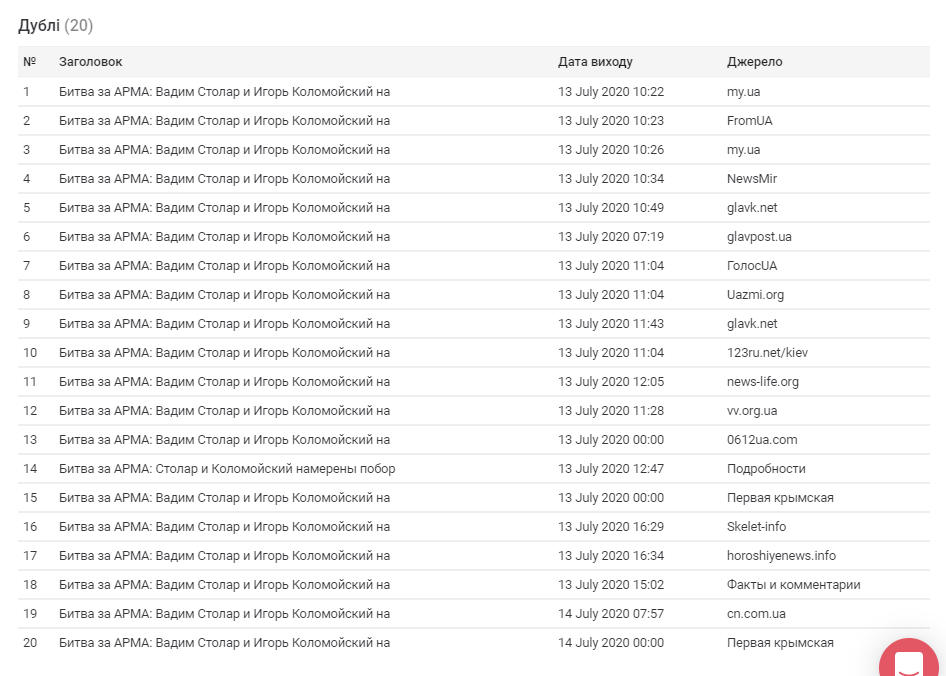Open the chat widget bubble icon
The image size is (946, 676).
coord(911,661)
